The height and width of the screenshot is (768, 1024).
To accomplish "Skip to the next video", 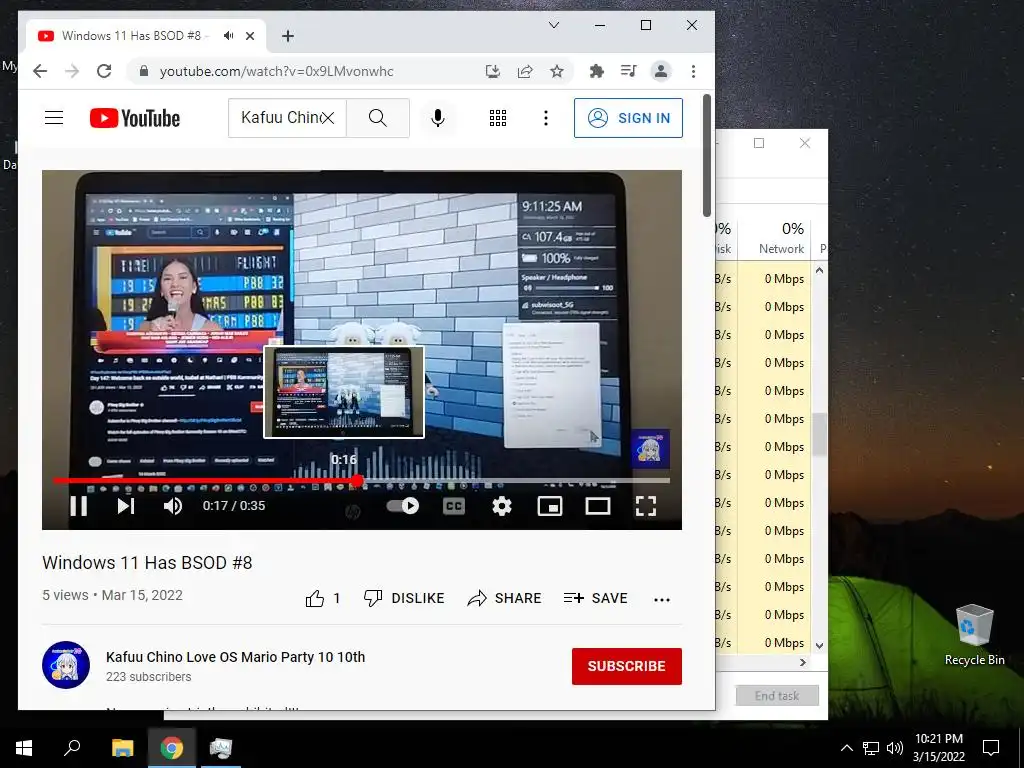I will click(126, 506).
